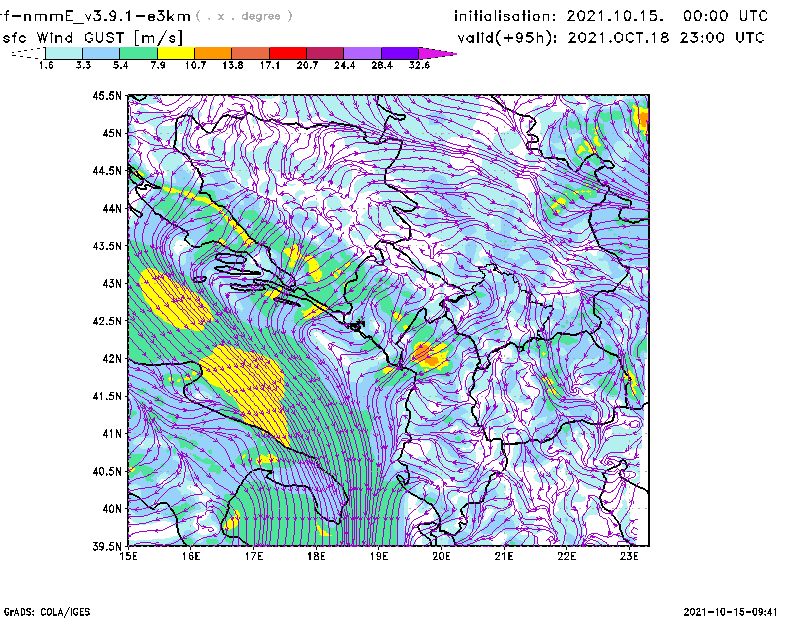The width and height of the screenshot is (800, 618).
Task: Click the lavender 24.4–28.4 legend swatch
Action: pyautogui.click(x=363, y=53)
